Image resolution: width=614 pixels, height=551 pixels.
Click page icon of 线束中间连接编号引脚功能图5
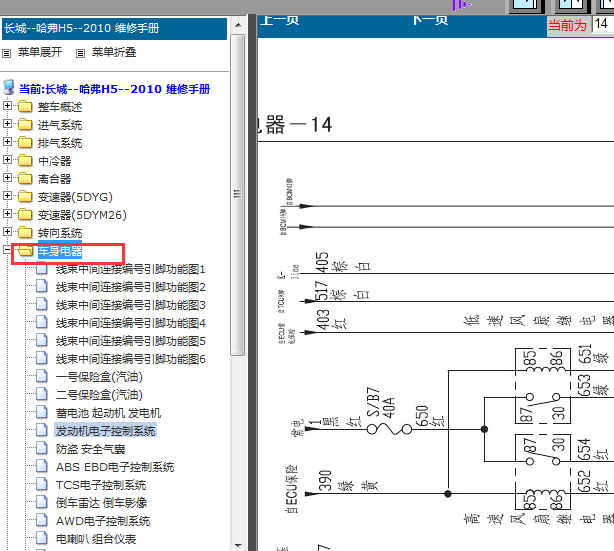[x=42, y=340]
